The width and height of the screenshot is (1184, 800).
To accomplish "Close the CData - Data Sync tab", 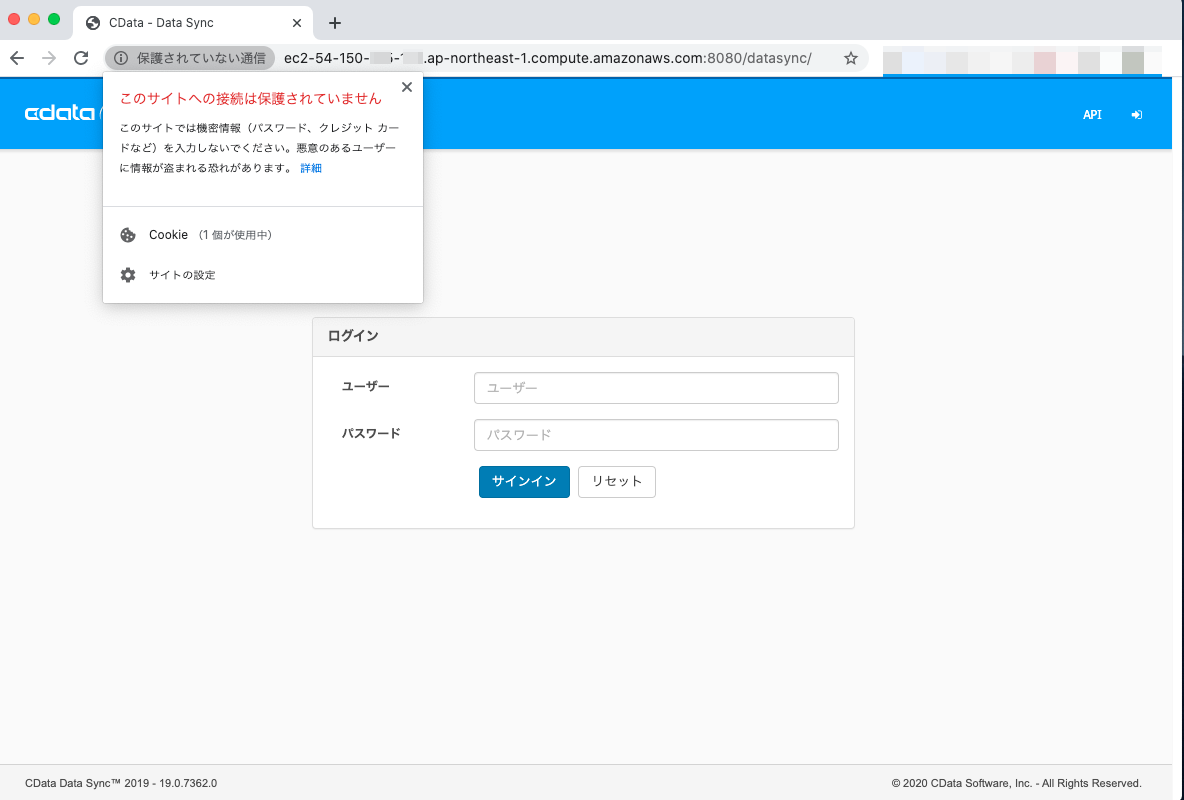I will pos(297,23).
